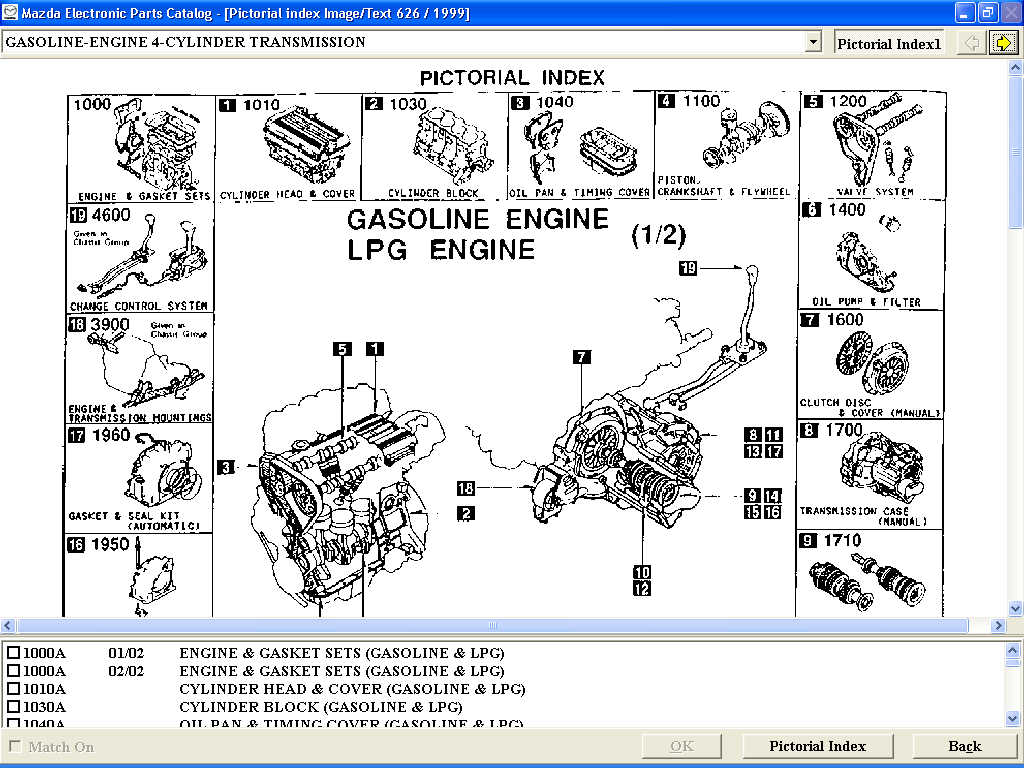Open the 1700 Transmission Case (Manual) thumbnail

point(869,474)
